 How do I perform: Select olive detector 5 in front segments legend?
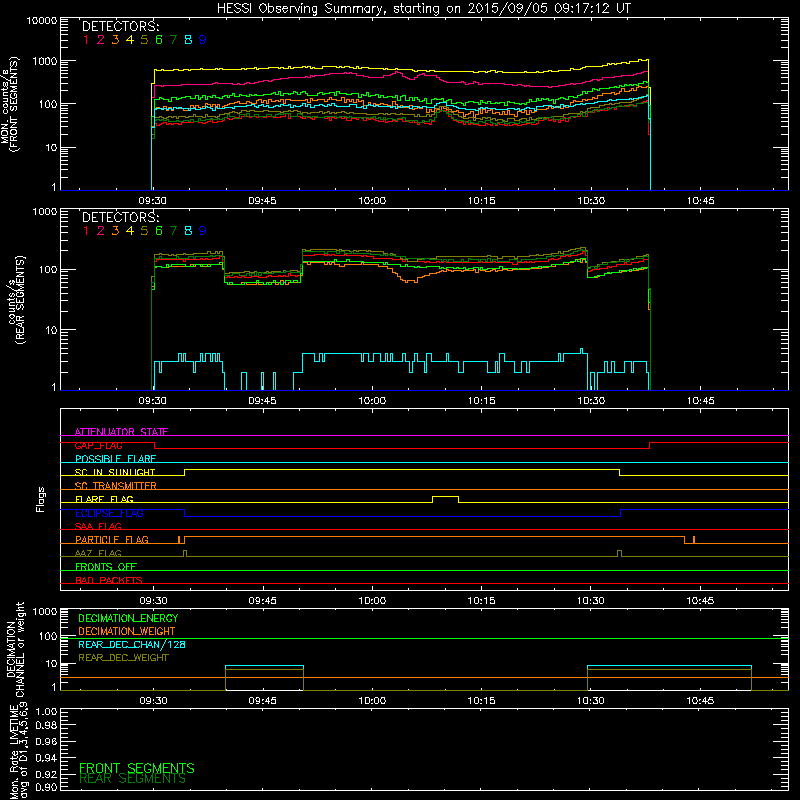(144, 40)
